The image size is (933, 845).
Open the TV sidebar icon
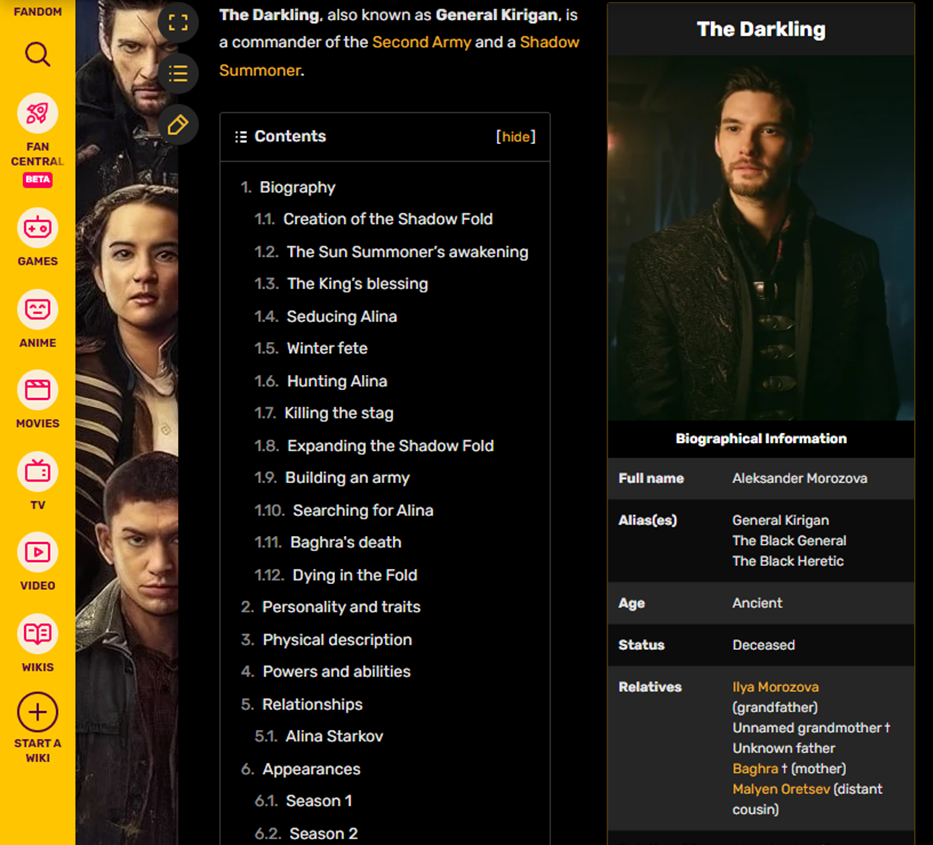pos(37,471)
